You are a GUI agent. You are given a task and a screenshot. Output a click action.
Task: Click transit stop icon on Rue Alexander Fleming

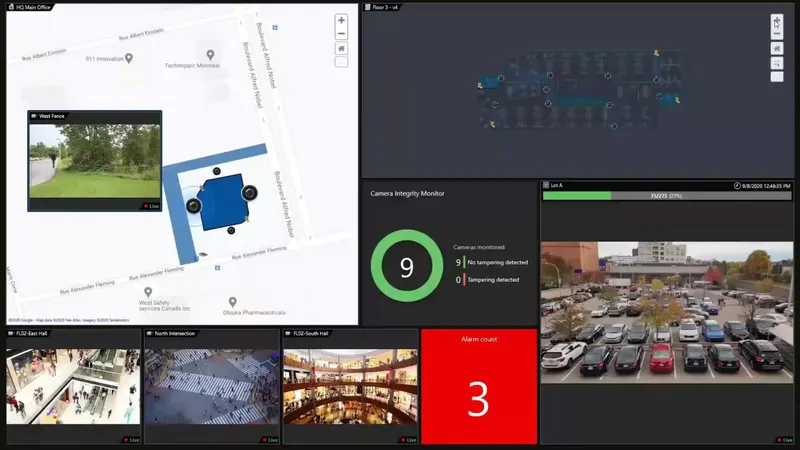(x=217, y=267)
